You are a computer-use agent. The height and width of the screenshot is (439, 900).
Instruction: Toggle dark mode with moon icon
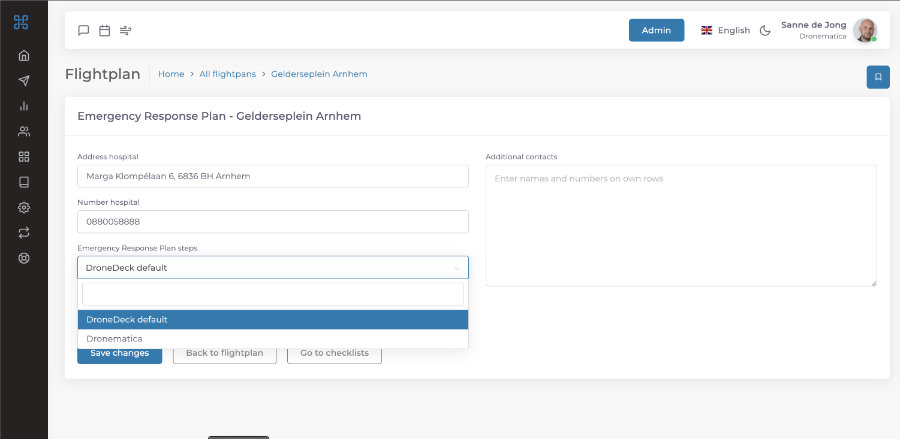pyautogui.click(x=765, y=30)
